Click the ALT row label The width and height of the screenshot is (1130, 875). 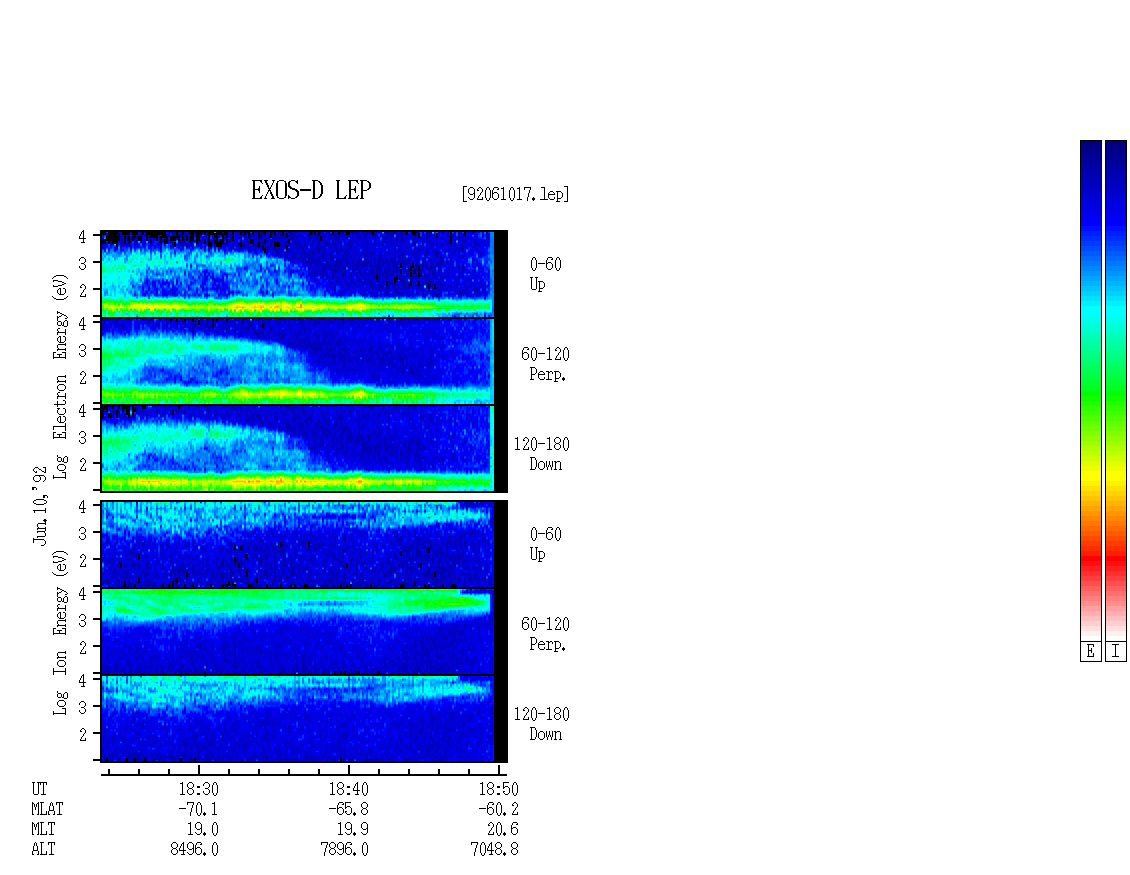(x=43, y=850)
